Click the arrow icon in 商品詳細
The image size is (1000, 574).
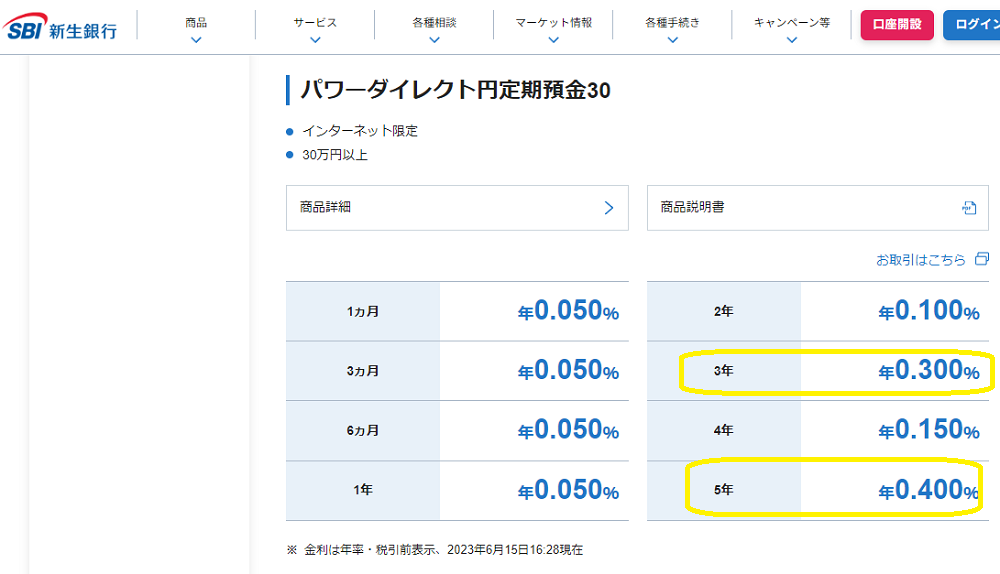click(609, 208)
